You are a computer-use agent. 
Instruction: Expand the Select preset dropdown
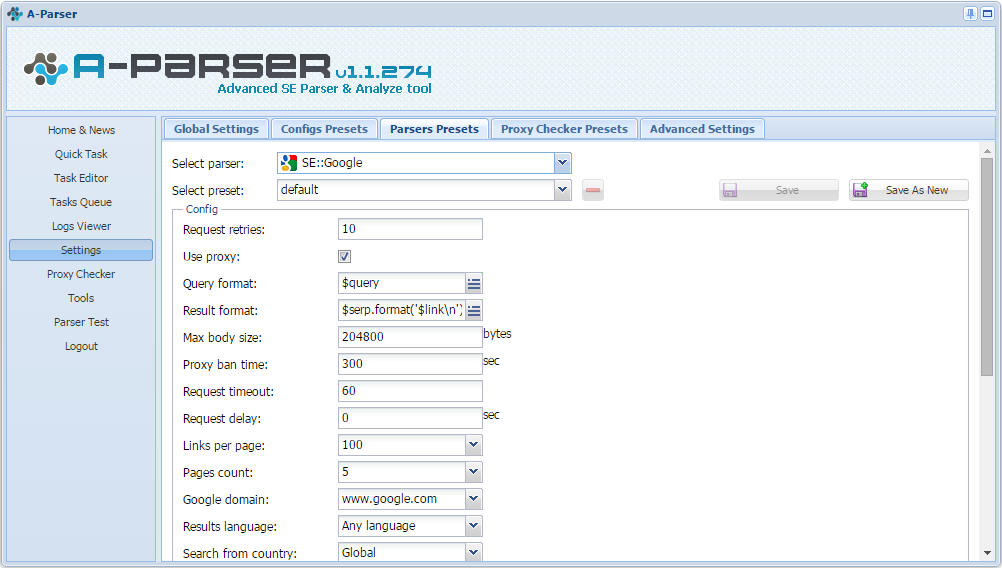pyautogui.click(x=562, y=190)
